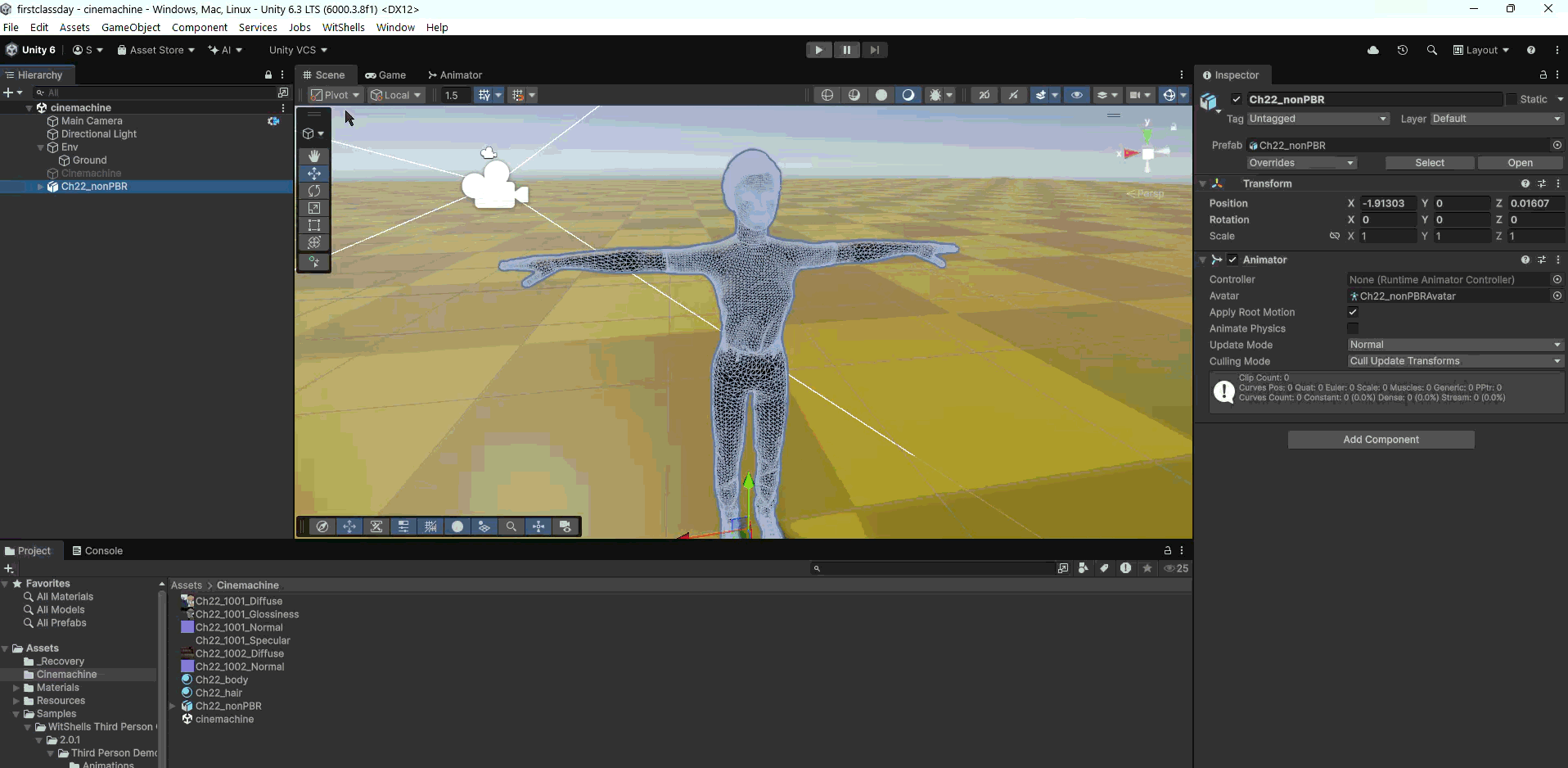Image resolution: width=1568 pixels, height=768 pixels.
Task: Open the Pivot mode dropdown
Action: 336,95
